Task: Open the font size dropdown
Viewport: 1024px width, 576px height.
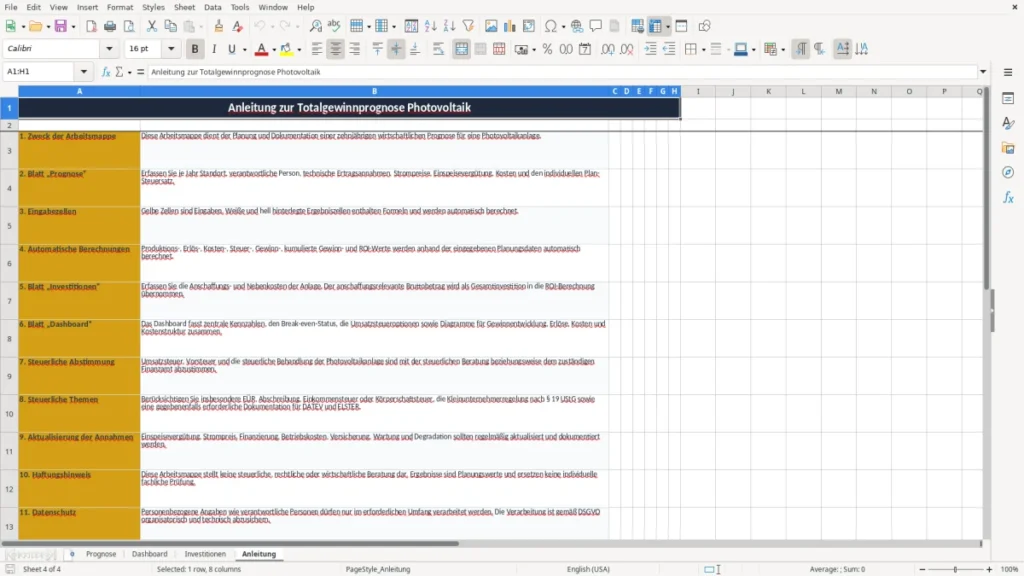Action: pos(171,48)
